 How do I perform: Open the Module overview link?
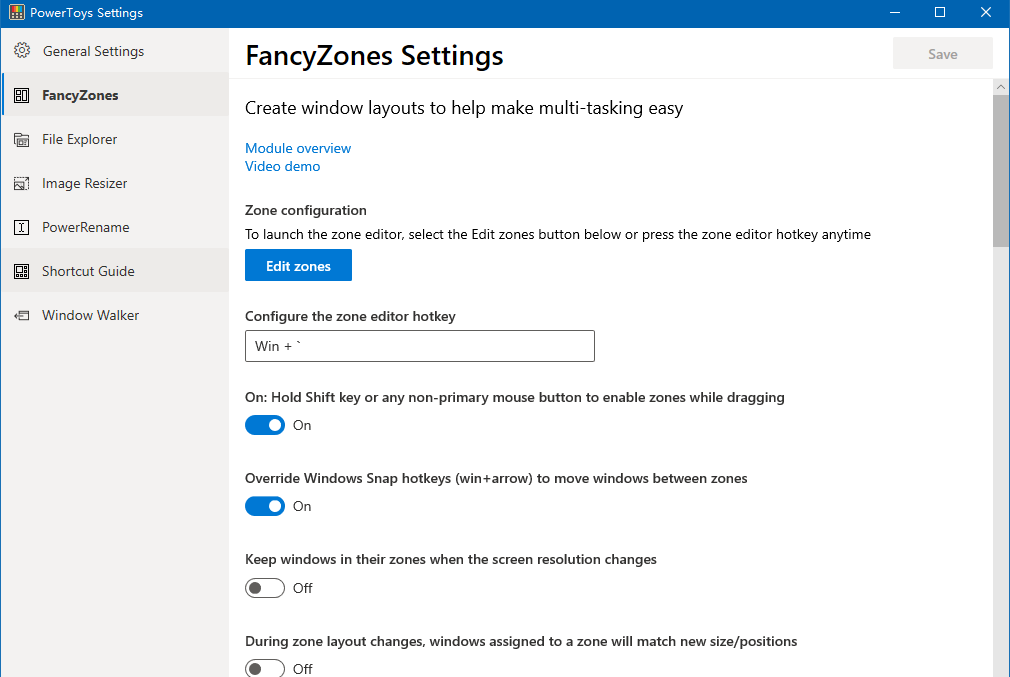pyautogui.click(x=297, y=148)
